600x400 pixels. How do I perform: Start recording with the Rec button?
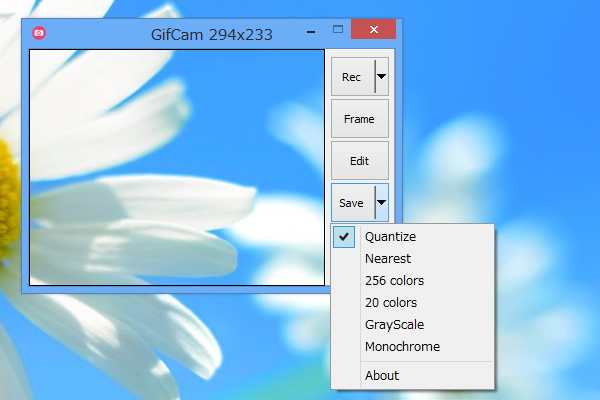(x=352, y=77)
